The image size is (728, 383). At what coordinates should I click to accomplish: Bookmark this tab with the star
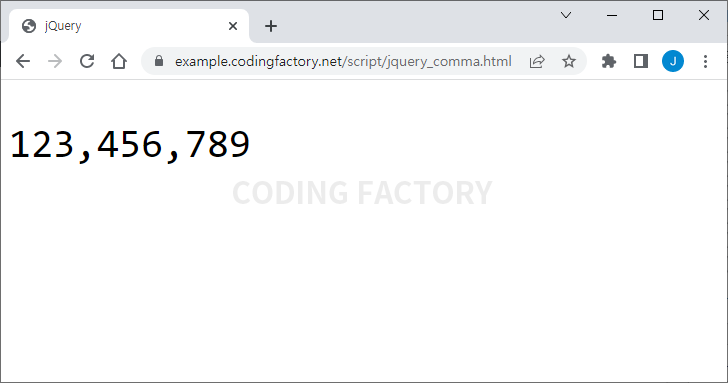coord(569,61)
